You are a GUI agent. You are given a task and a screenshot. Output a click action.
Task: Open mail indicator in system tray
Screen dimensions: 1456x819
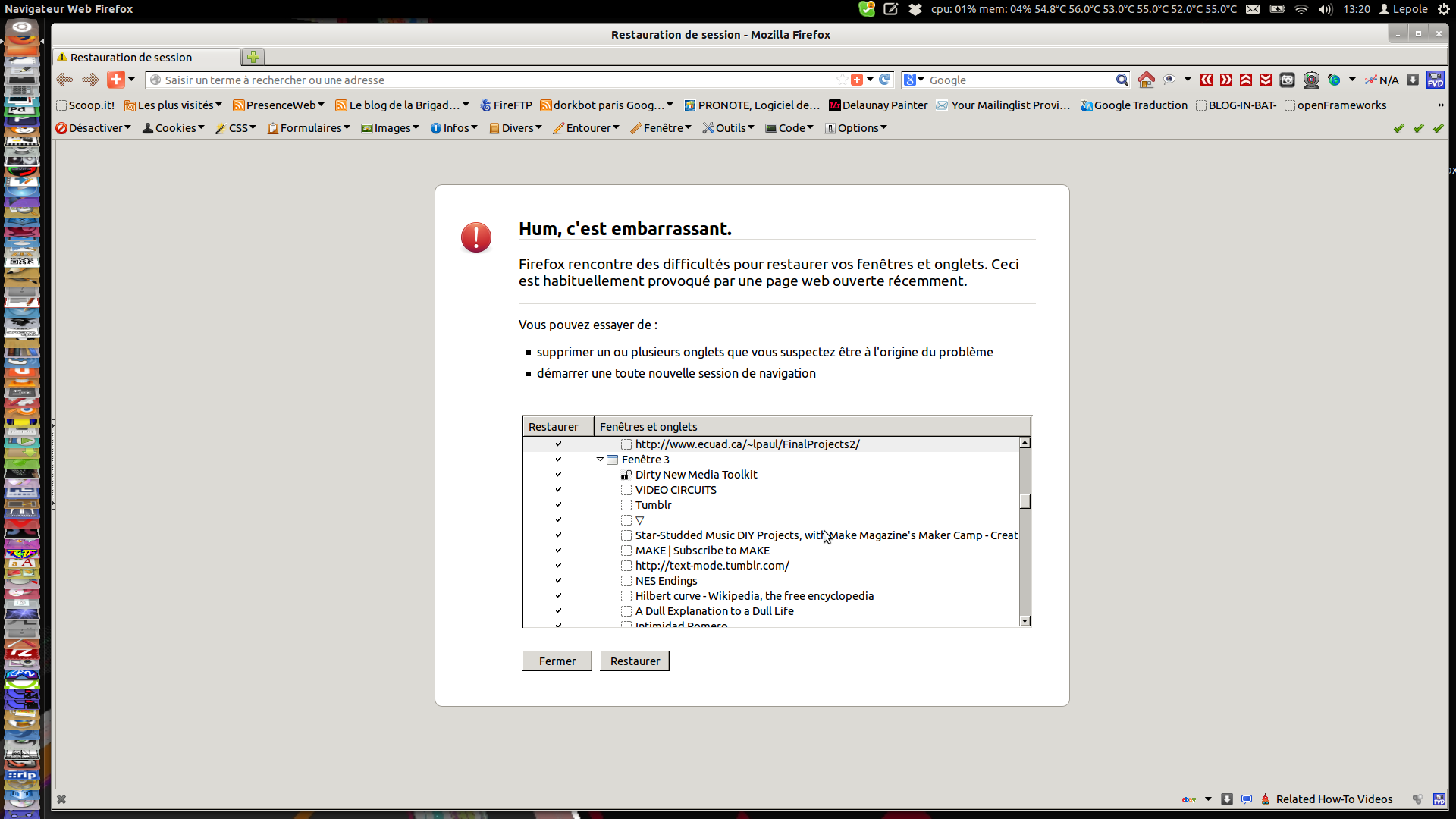click(1253, 9)
